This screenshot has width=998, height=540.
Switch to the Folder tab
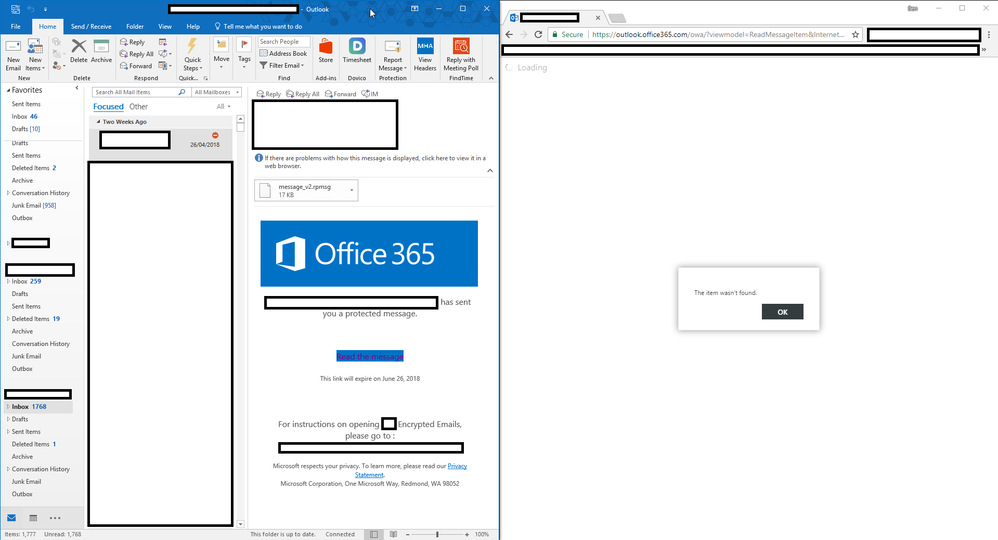coord(135,27)
